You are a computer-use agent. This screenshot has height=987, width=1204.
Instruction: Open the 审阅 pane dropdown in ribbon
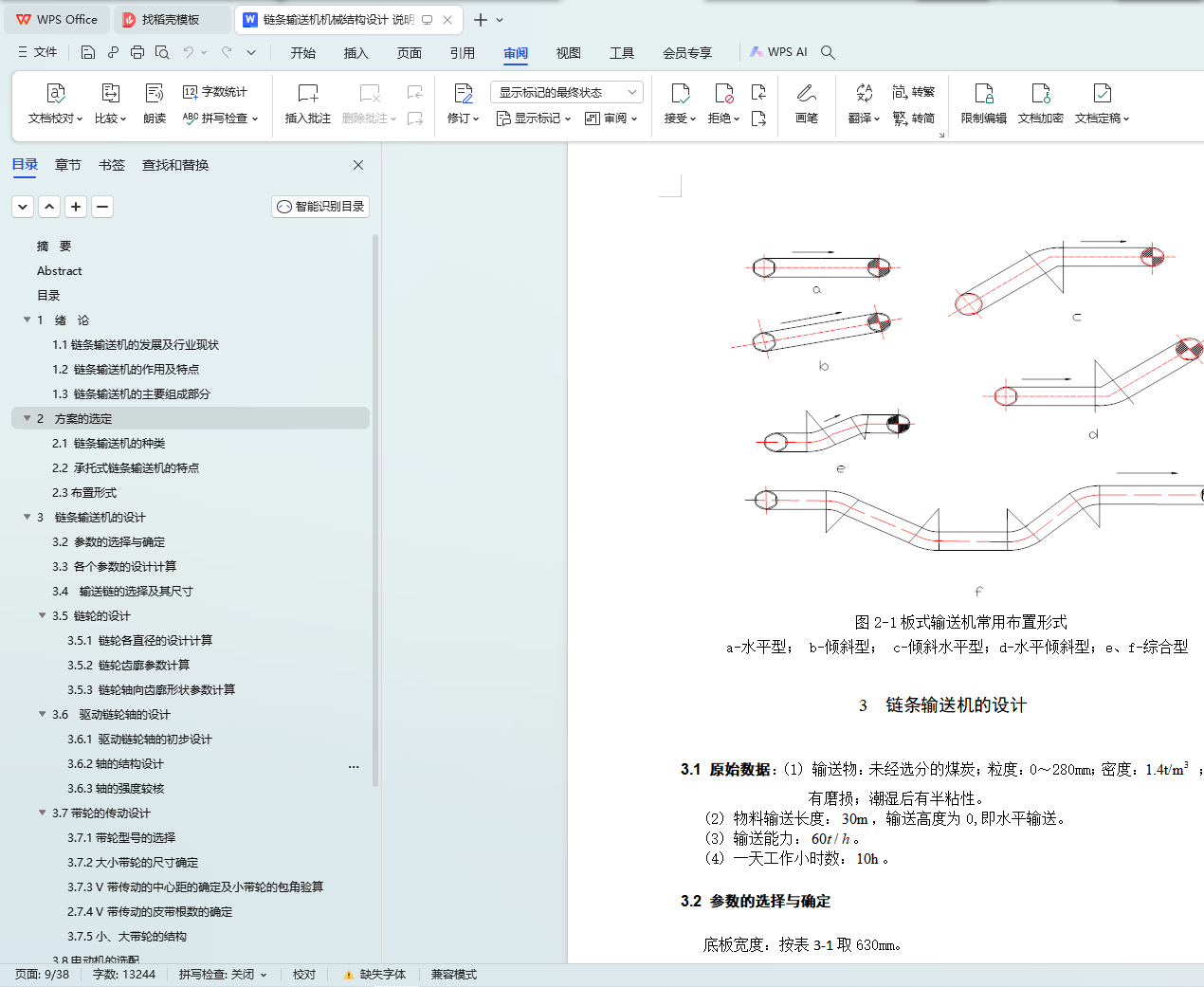pos(611,119)
